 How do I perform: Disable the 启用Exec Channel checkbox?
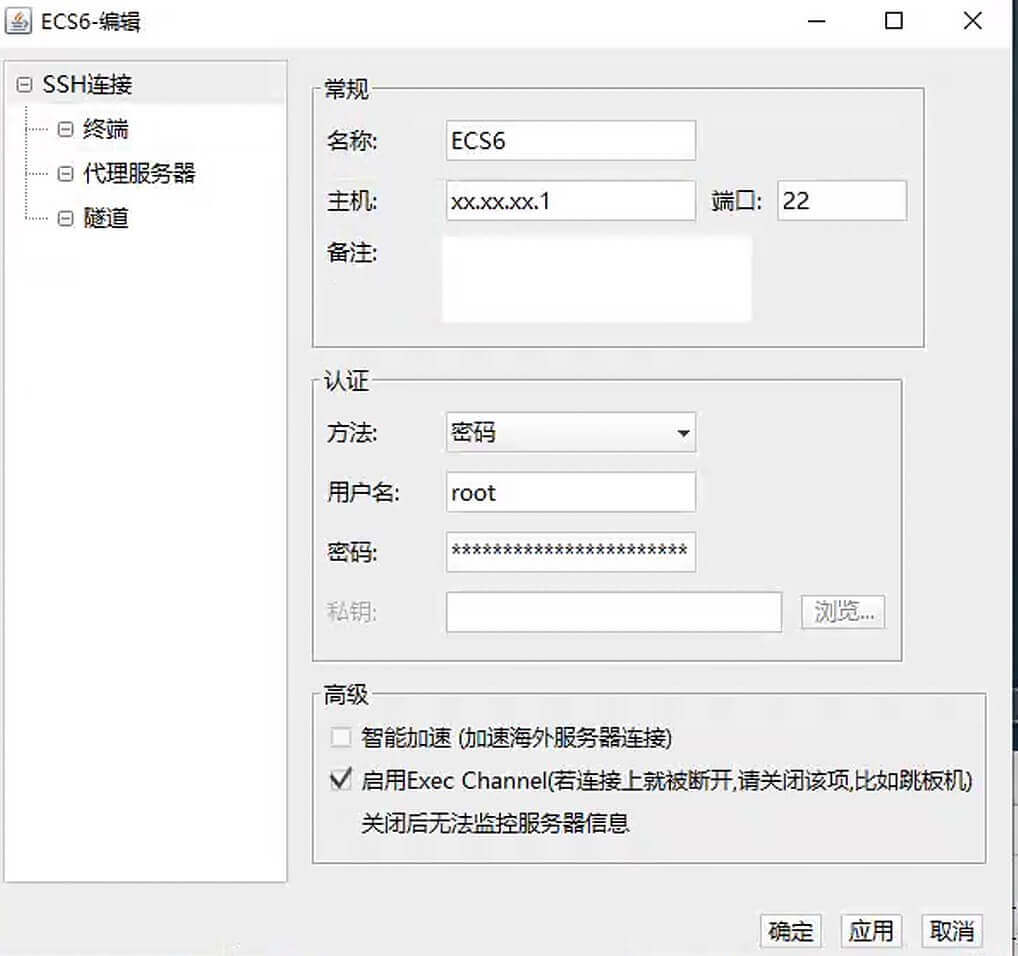pos(341,780)
